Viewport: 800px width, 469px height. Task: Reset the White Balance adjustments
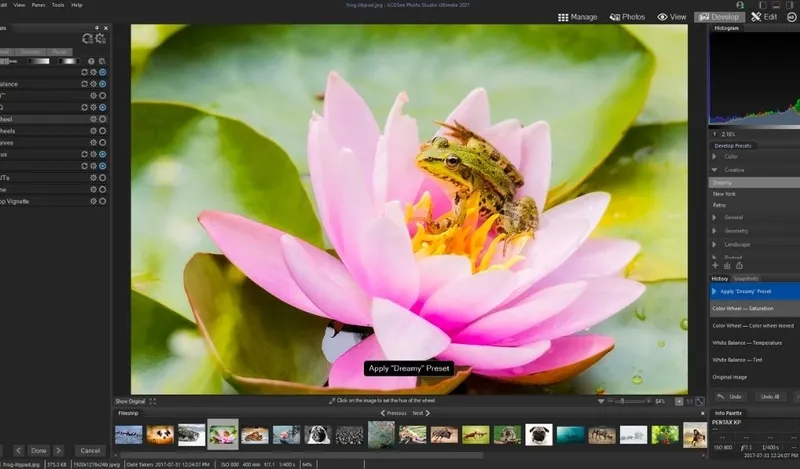85,84
